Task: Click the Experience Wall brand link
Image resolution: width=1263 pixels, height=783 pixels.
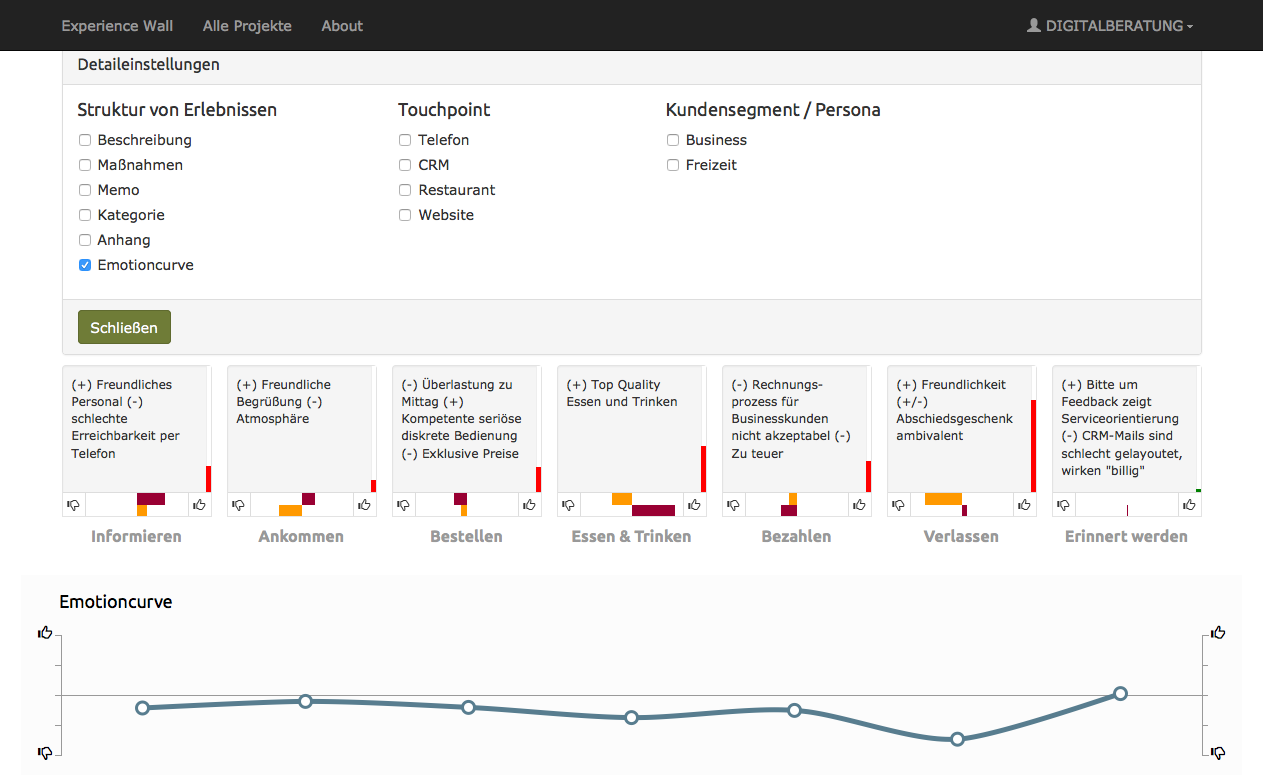Action: click(x=117, y=26)
